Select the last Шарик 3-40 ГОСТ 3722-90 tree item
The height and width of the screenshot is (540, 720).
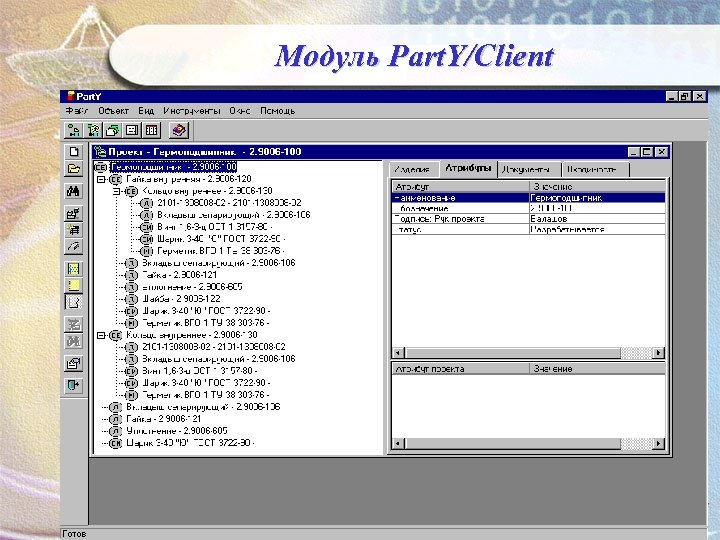[x=190, y=443]
